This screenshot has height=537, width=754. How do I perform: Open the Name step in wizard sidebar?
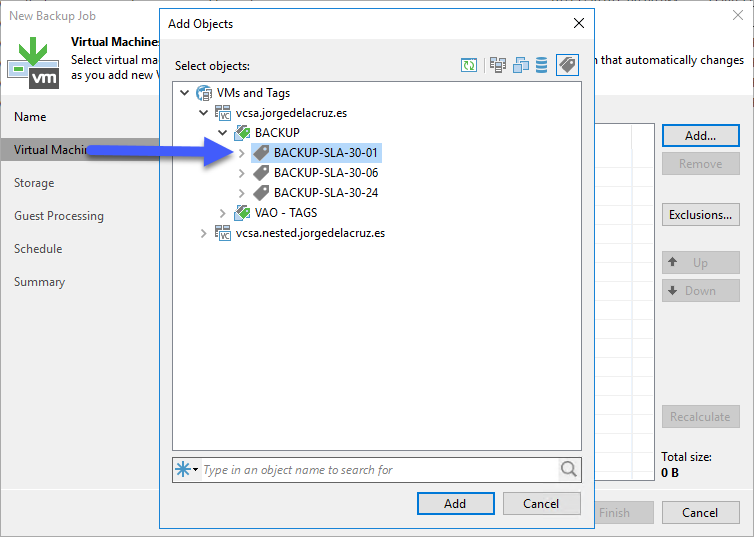30,117
